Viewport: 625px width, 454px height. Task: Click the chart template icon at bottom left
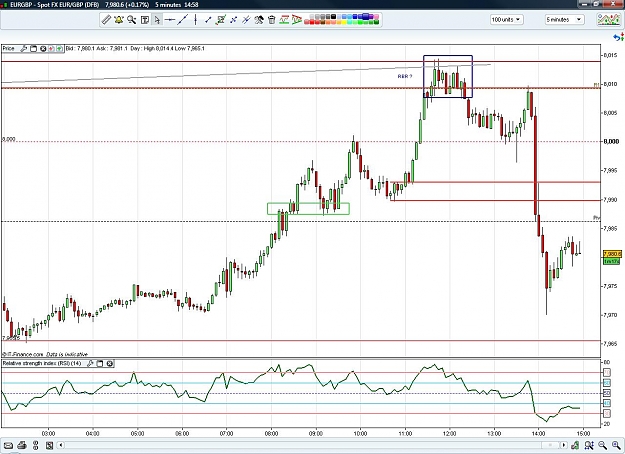click(49, 445)
